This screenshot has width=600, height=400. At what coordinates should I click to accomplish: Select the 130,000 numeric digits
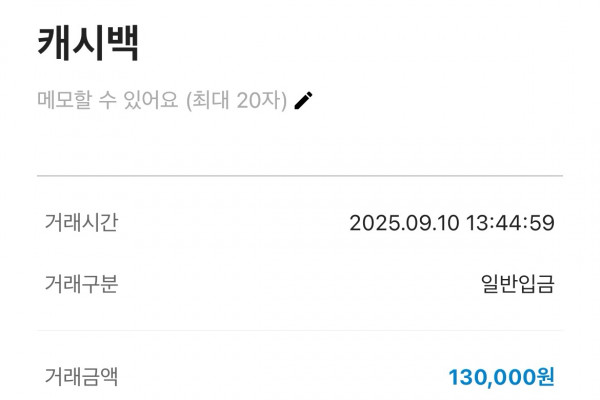pos(492,377)
